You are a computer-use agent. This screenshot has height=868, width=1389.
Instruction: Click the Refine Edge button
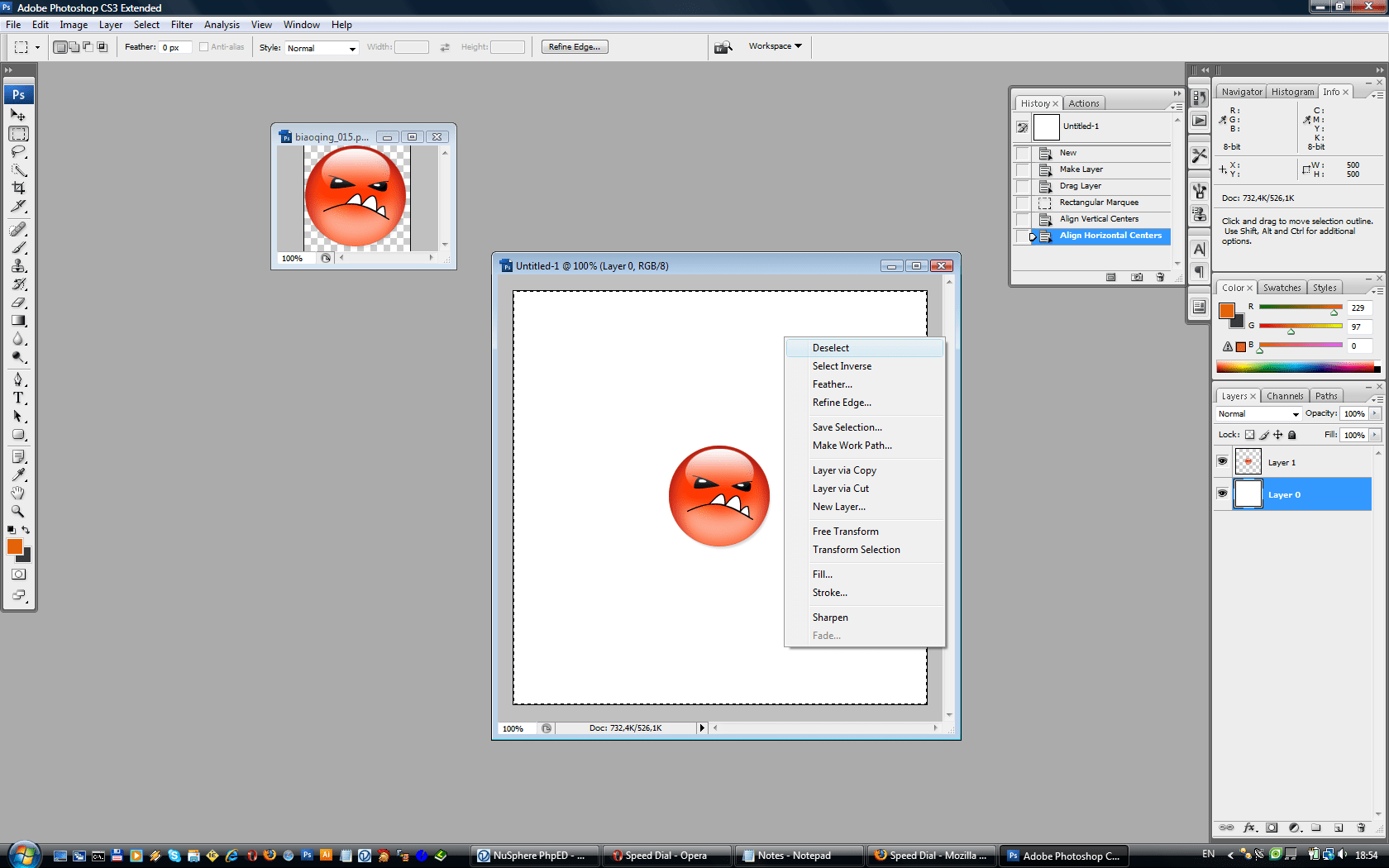click(574, 46)
